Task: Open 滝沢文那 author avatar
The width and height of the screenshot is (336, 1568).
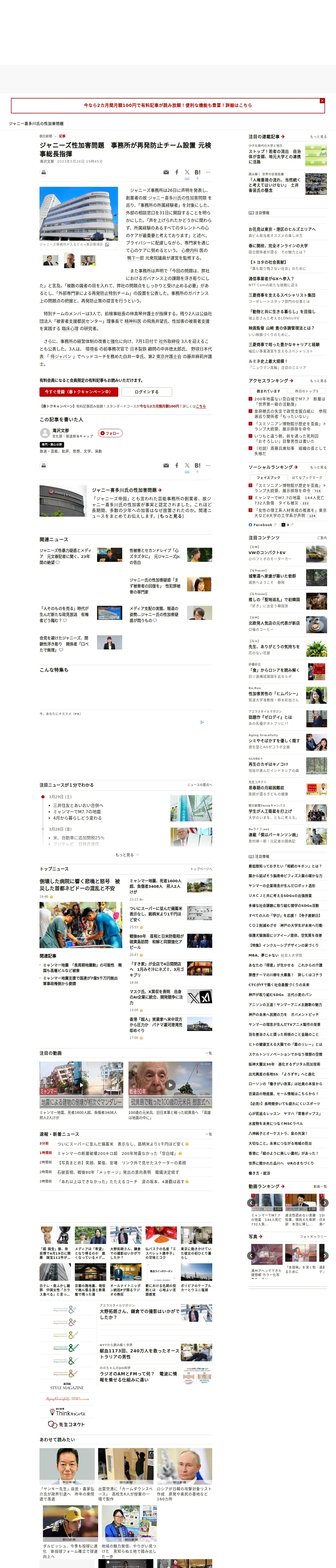Action: pyautogui.click(x=44, y=433)
